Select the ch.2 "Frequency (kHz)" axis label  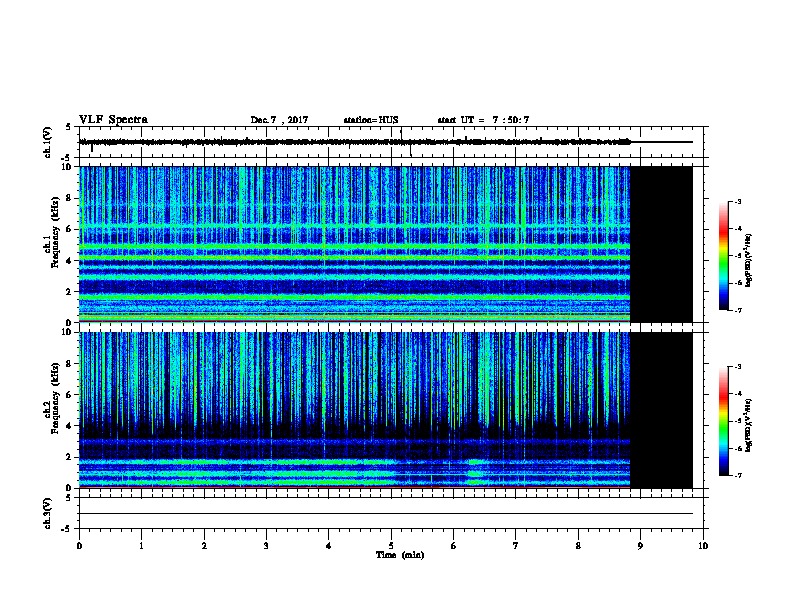pos(55,398)
